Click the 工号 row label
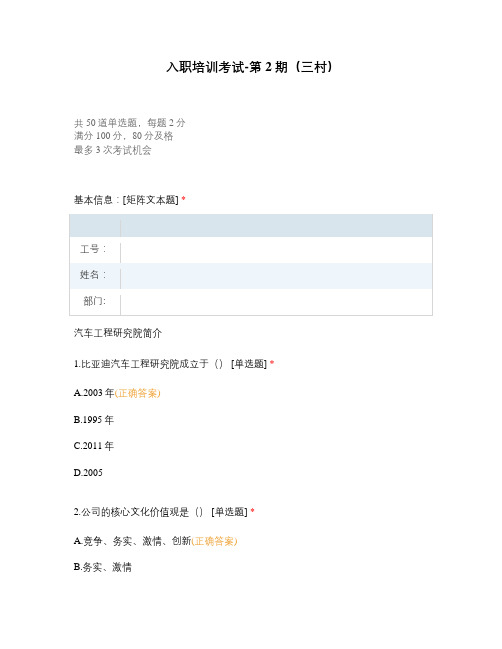 coord(93,249)
